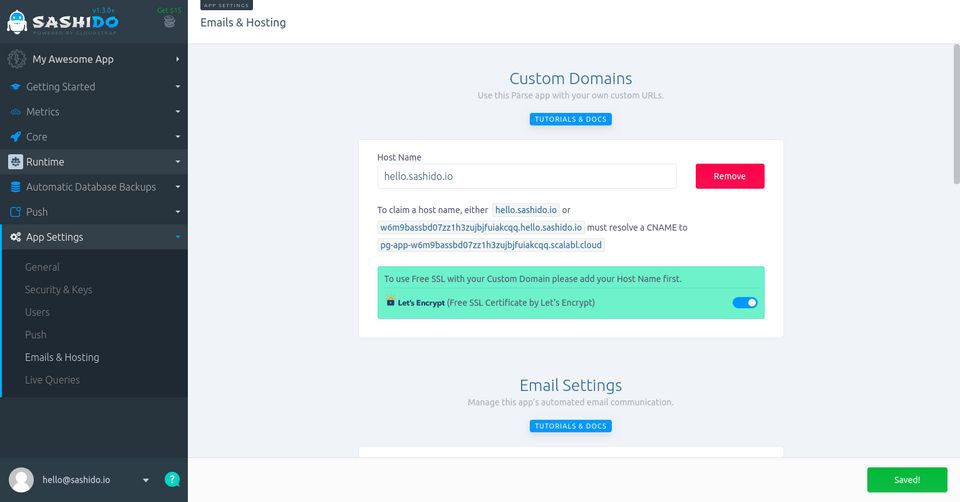This screenshot has width=960, height=502.
Task: Expand the Core section arrow
Action: click(x=178, y=137)
